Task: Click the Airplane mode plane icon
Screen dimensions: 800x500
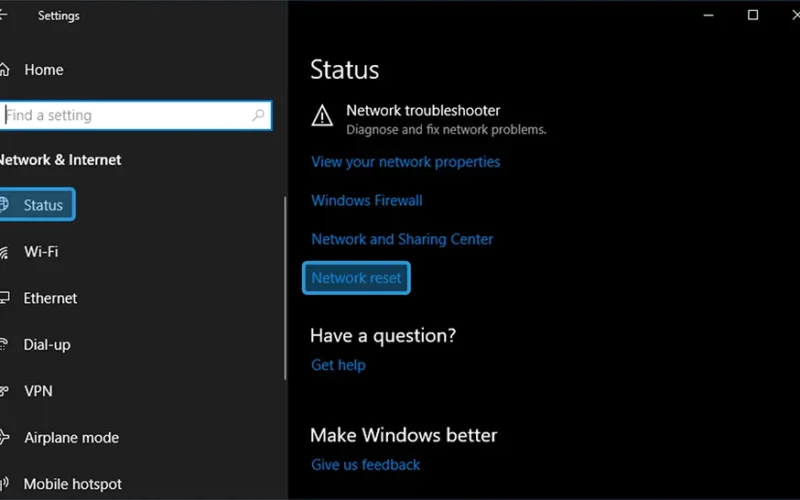Action: point(4,437)
